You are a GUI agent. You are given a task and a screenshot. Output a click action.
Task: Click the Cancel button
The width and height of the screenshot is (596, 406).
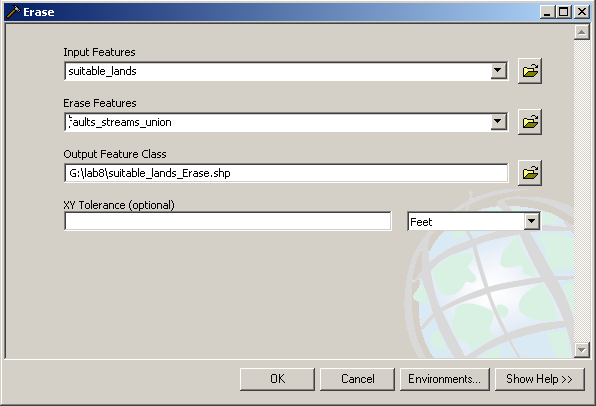[x=357, y=379]
